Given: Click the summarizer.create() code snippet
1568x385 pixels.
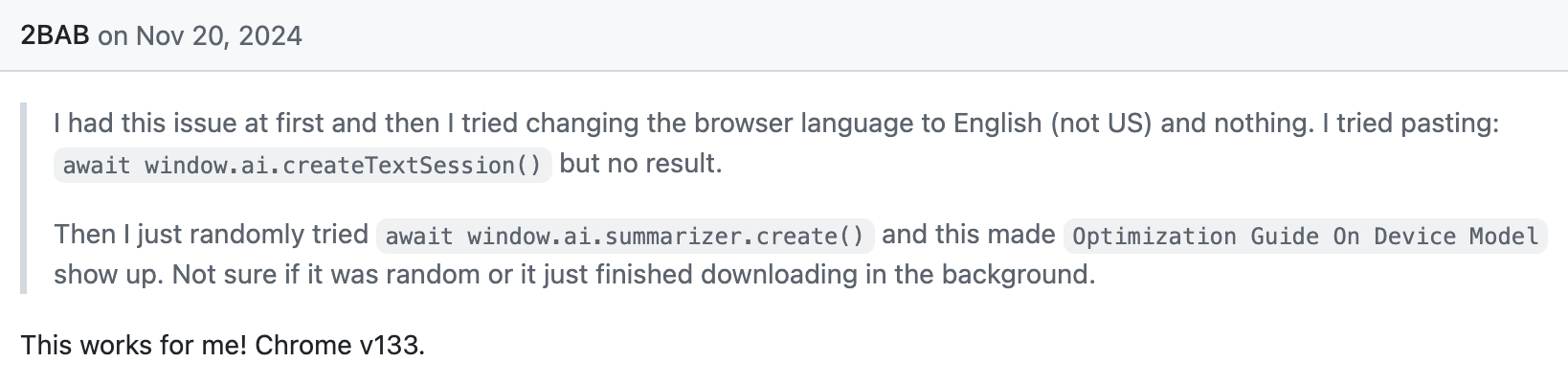Looking at the screenshot, I should click(625, 236).
